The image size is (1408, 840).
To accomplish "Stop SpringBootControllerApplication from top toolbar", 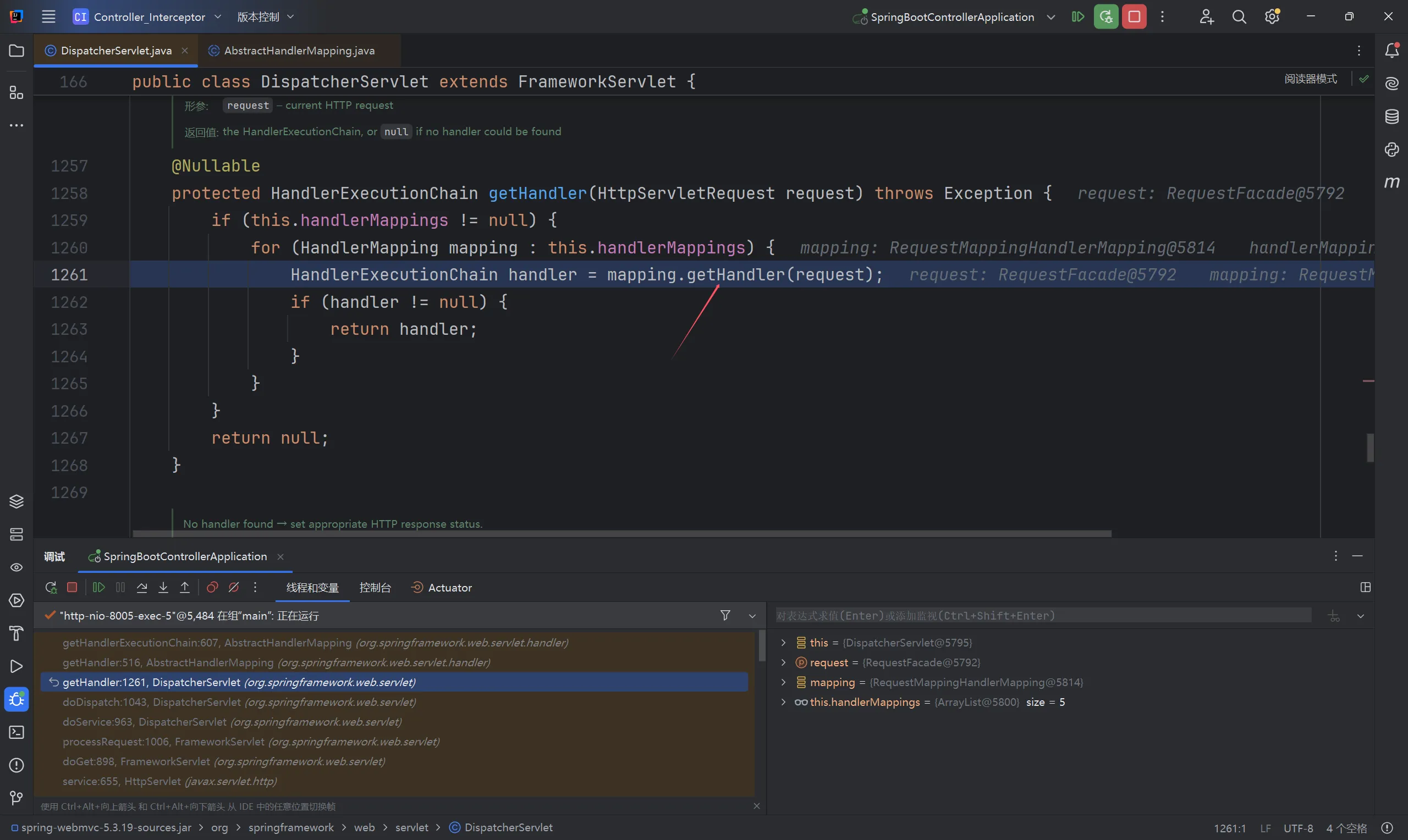I will tap(1134, 17).
